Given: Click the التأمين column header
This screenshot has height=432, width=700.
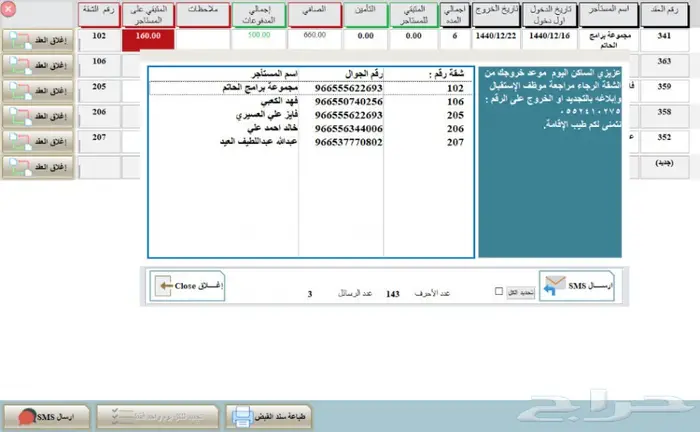Looking at the screenshot, I should tap(365, 14).
